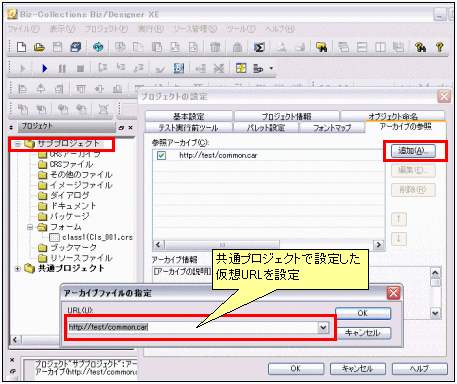
Task: Click the Stop execution square icon
Action: [x=80, y=69]
